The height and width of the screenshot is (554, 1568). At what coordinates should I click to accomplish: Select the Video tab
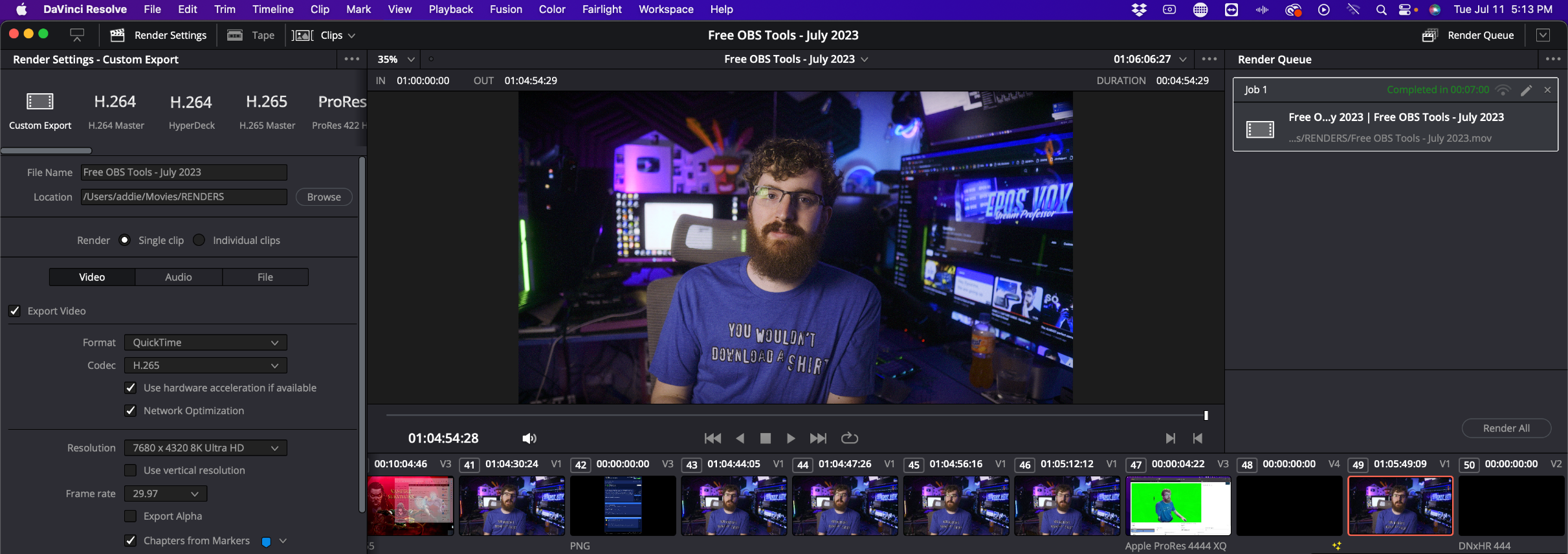[92, 277]
